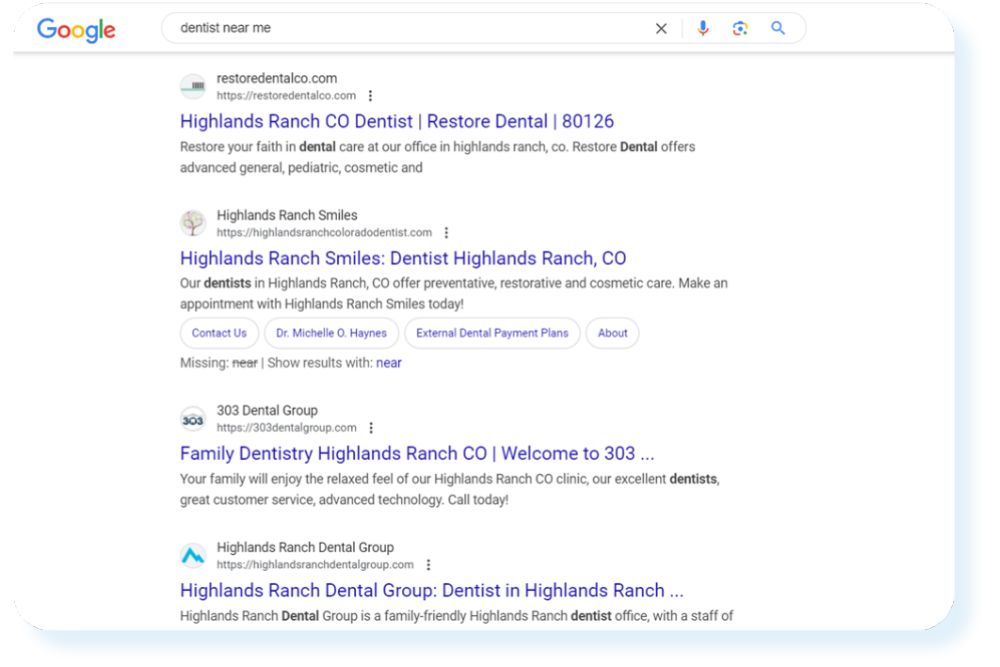The image size is (1000, 667).
Task: Click the 'Highlands Ranch Smiles' site name
Action: (x=287, y=216)
